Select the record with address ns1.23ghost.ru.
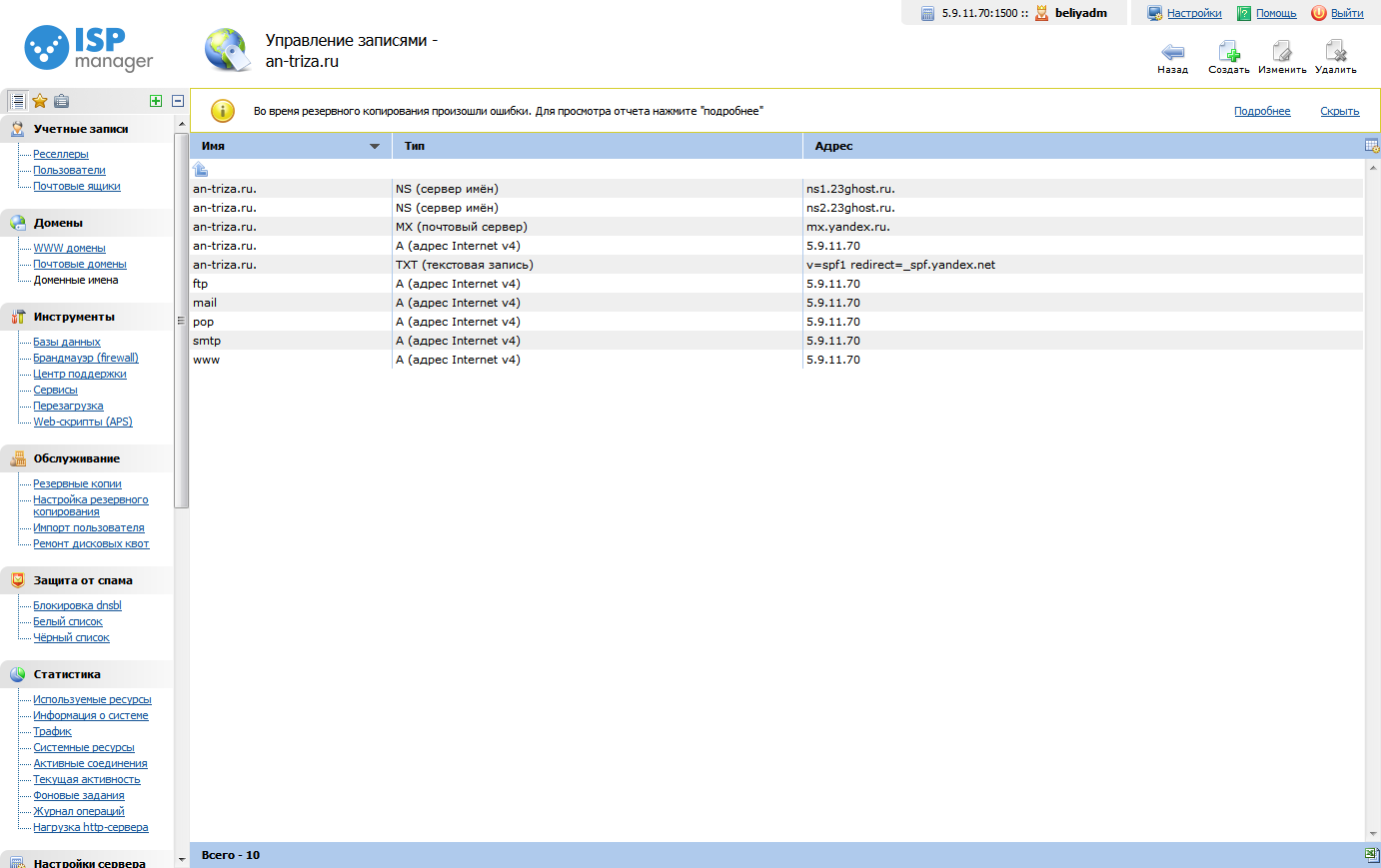 776,189
